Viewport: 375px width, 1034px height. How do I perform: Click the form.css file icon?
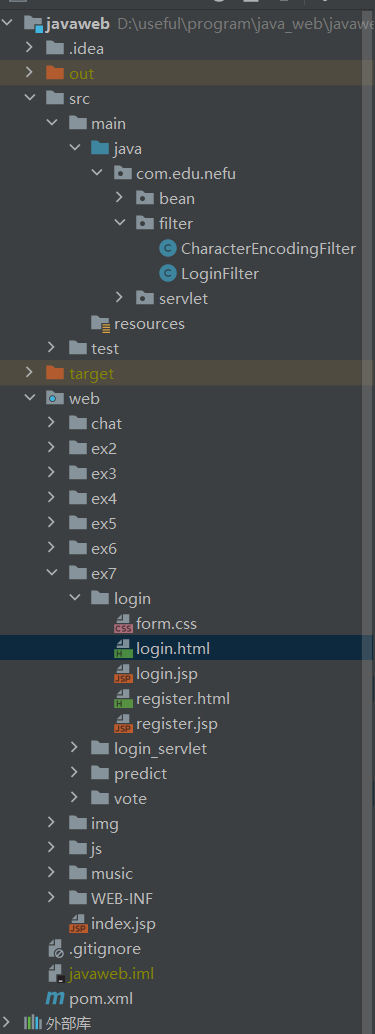[x=123, y=624]
